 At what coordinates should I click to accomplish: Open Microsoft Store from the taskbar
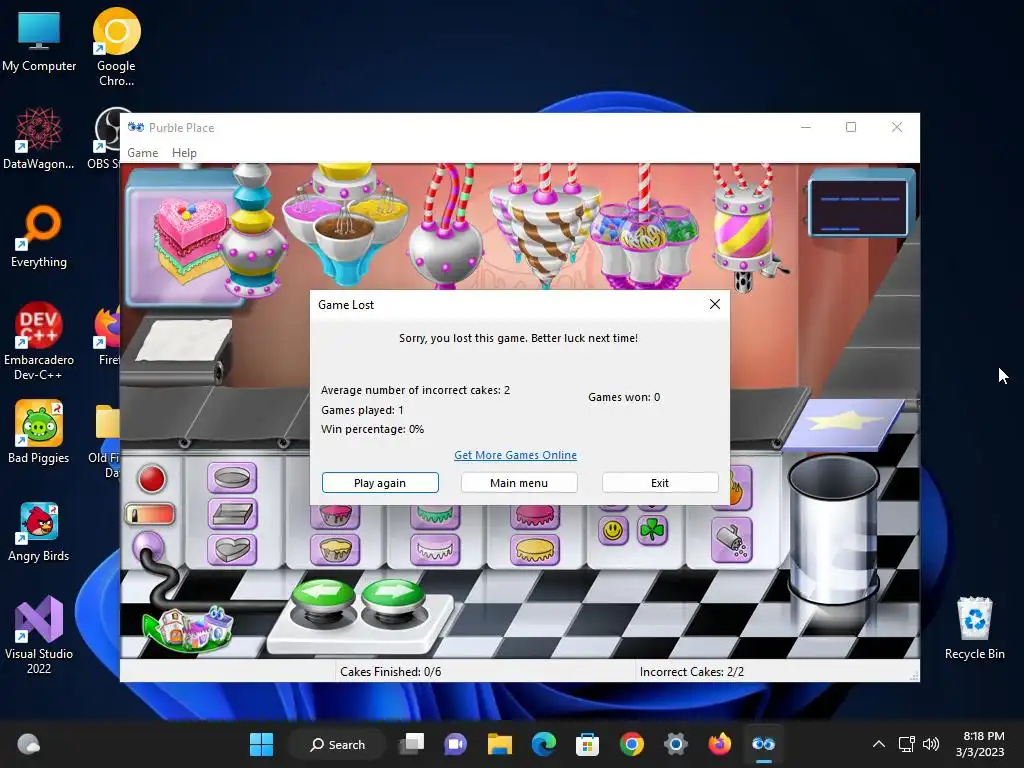point(587,744)
